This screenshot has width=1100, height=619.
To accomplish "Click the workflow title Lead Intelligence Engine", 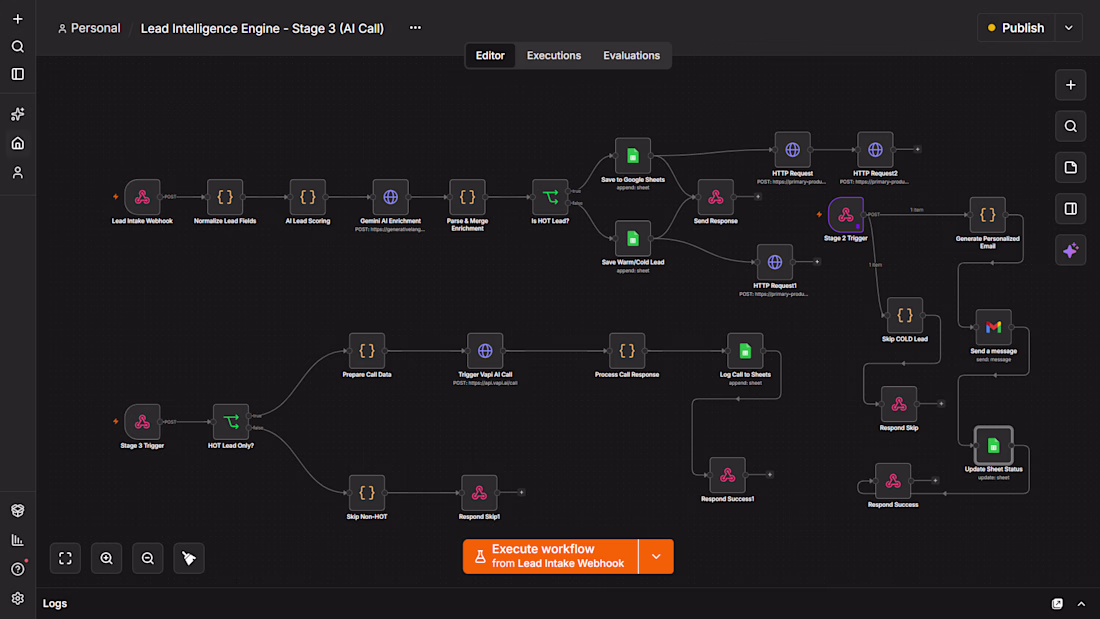I will pyautogui.click(x=262, y=28).
